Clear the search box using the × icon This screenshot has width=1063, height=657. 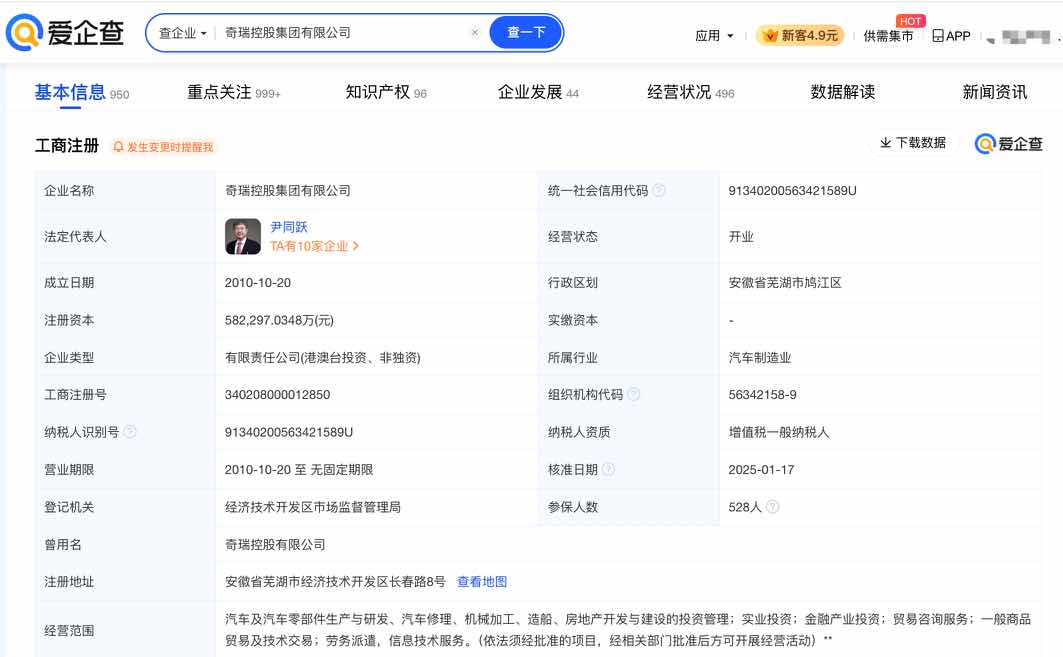pyautogui.click(x=474, y=31)
